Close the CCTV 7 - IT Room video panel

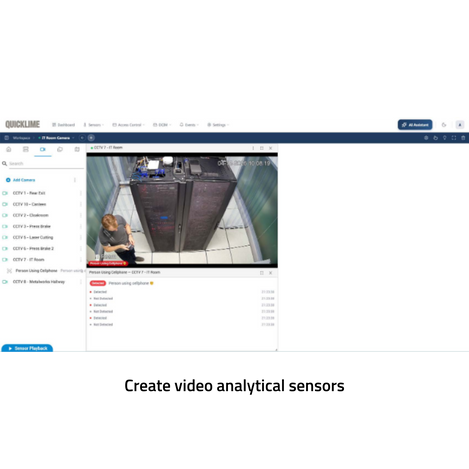(271, 148)
